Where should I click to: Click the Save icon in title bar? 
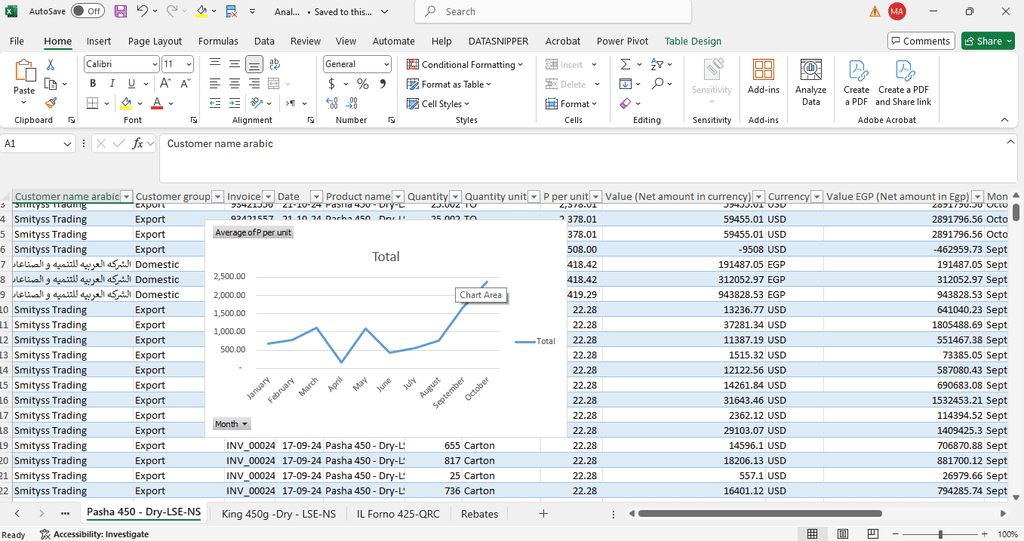tap(120, 11)
